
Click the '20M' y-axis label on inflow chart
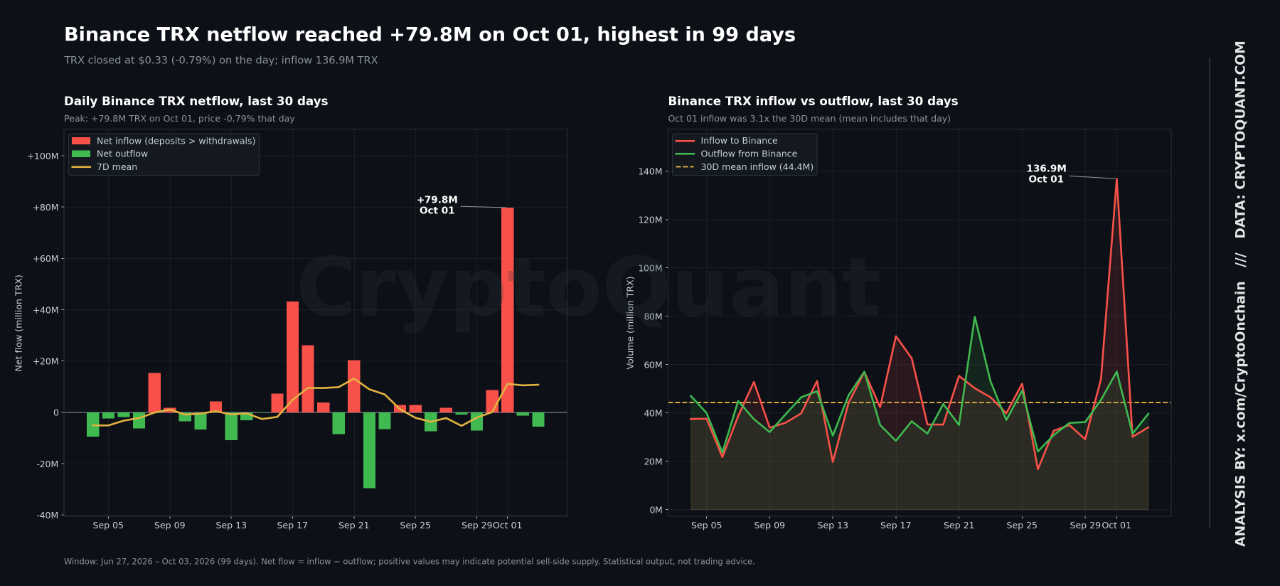pos(653,461)
